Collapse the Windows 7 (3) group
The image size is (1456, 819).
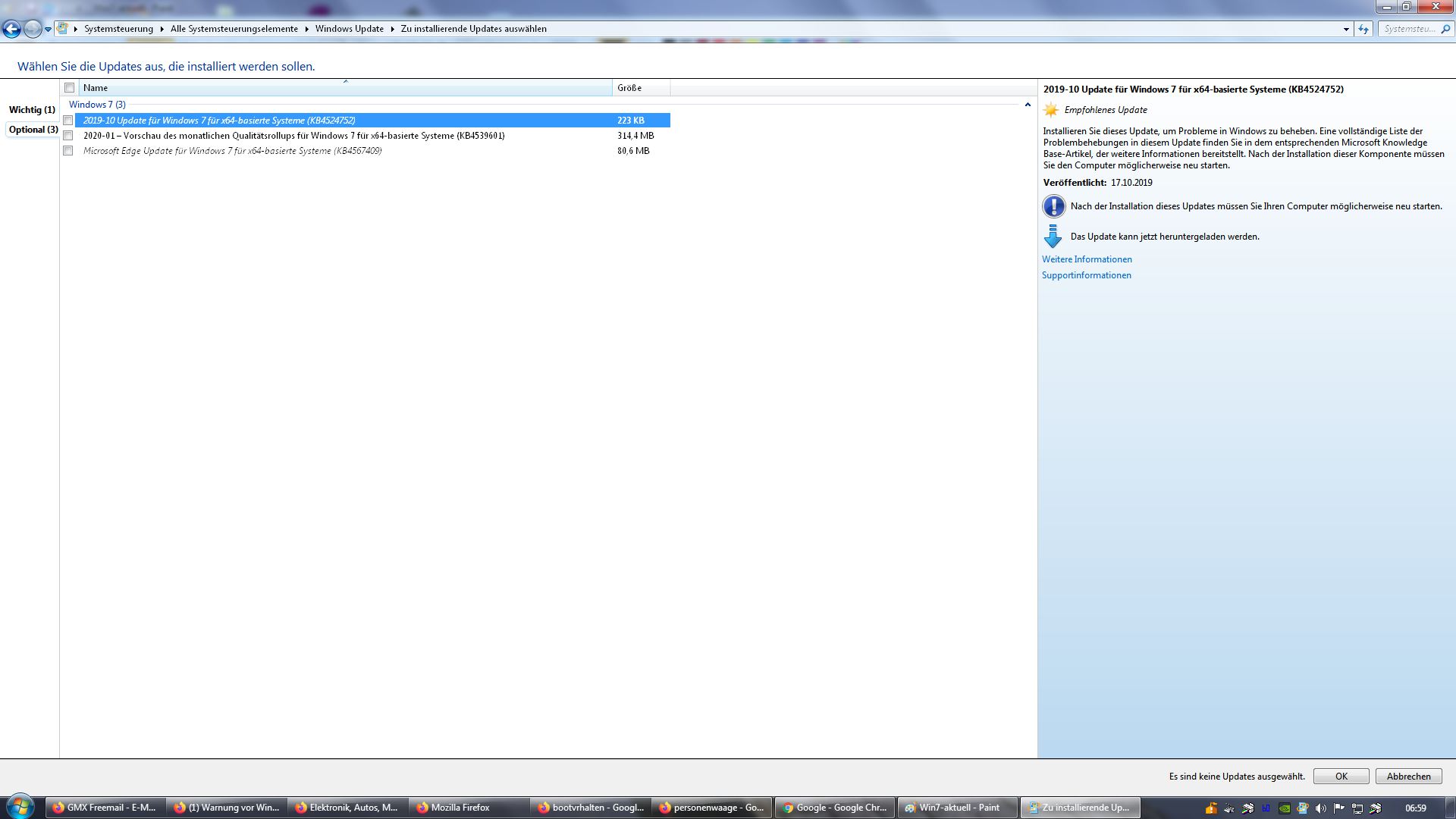tap(1028, 105)
